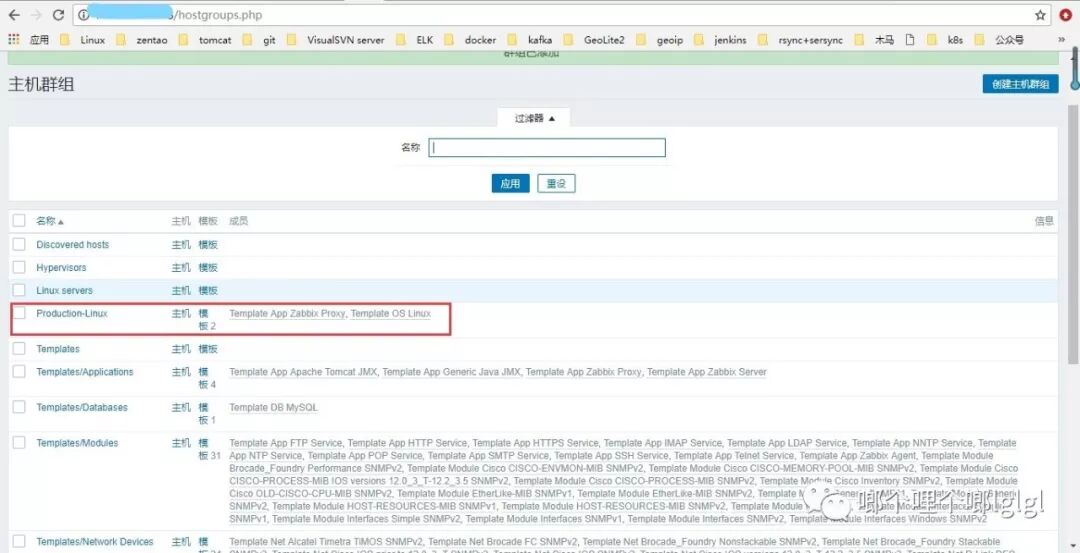Open Template App Generic Java JMX link
This screenshot has height=553, width=1080.
tap(451, 372)
